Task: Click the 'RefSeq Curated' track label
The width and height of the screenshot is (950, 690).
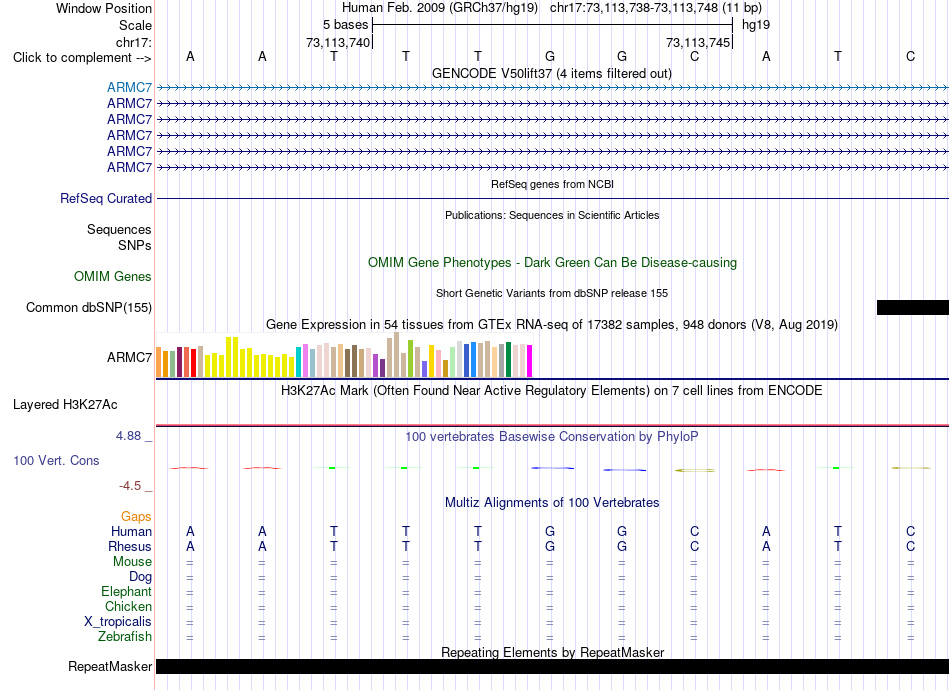Action: coord(106,199)
